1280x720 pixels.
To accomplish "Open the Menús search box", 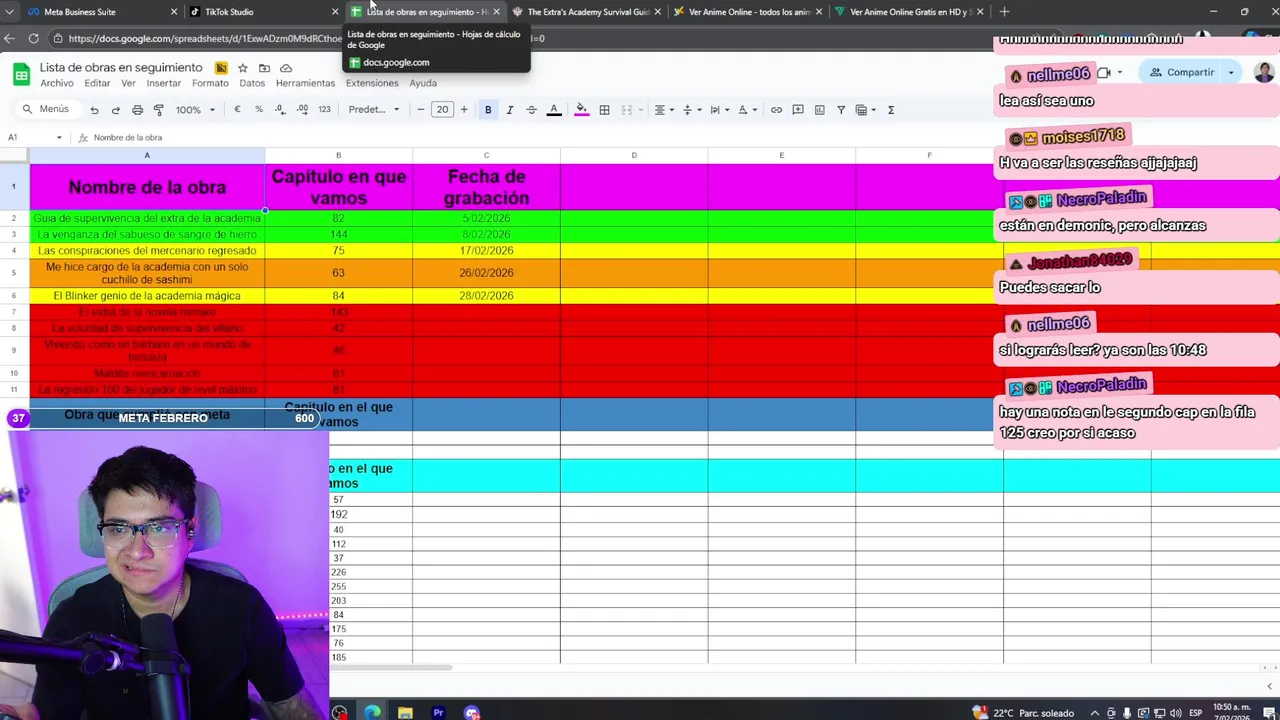I will click(x=46, y=110).
